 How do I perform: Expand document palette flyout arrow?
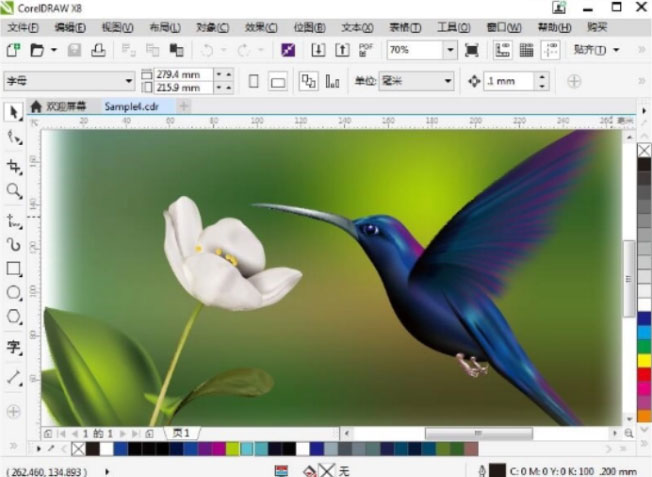pyautogui.click(x=39, y=449)
